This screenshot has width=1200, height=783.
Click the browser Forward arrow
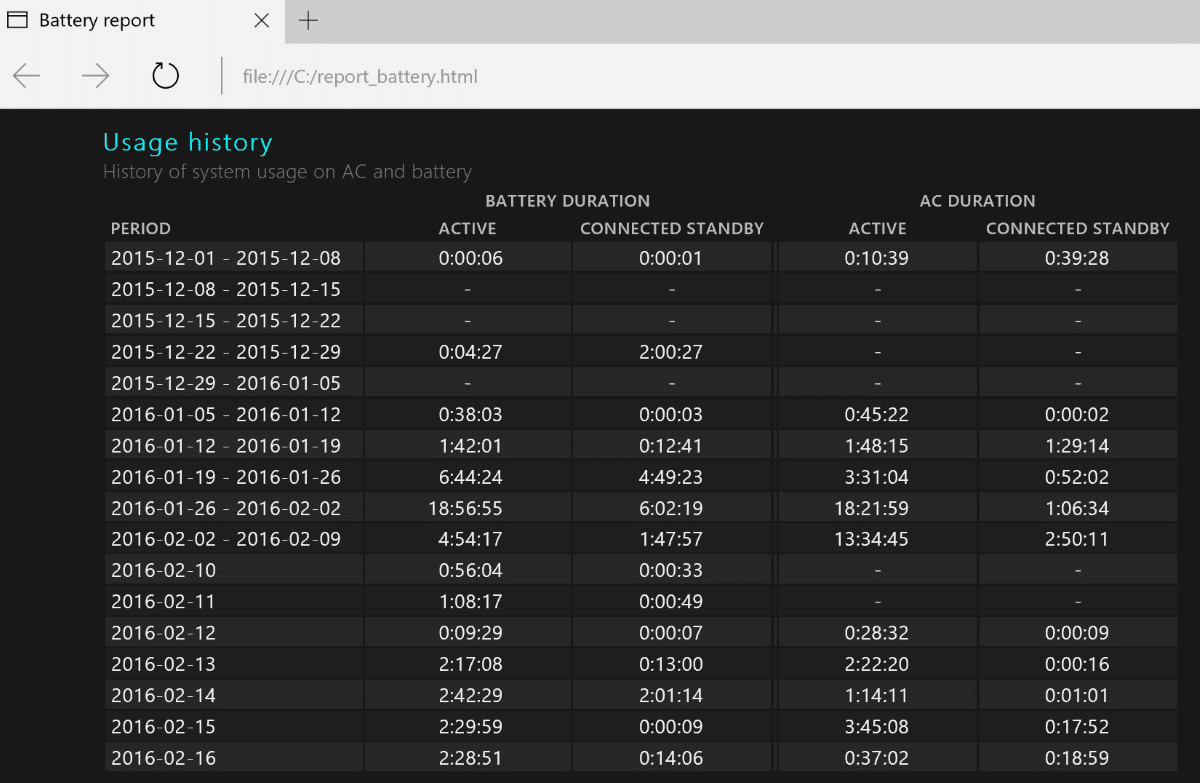95,76
